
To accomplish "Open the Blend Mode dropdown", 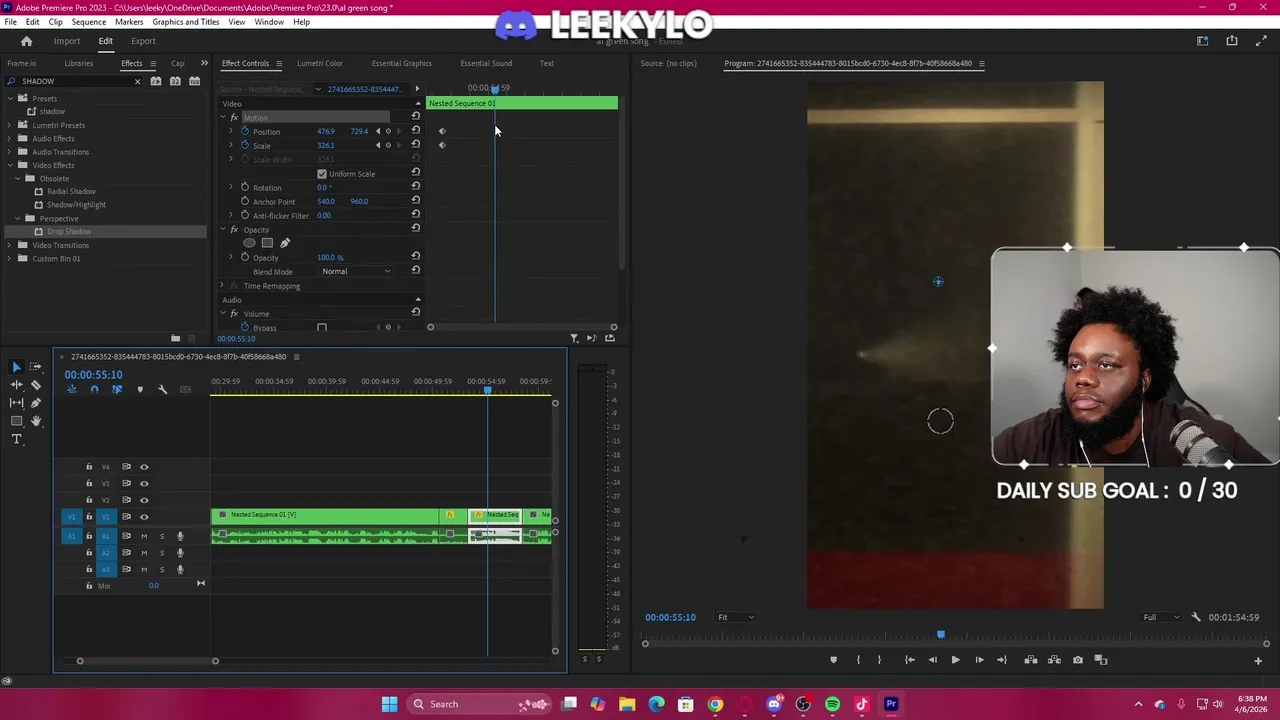I will tap(356, 271).
